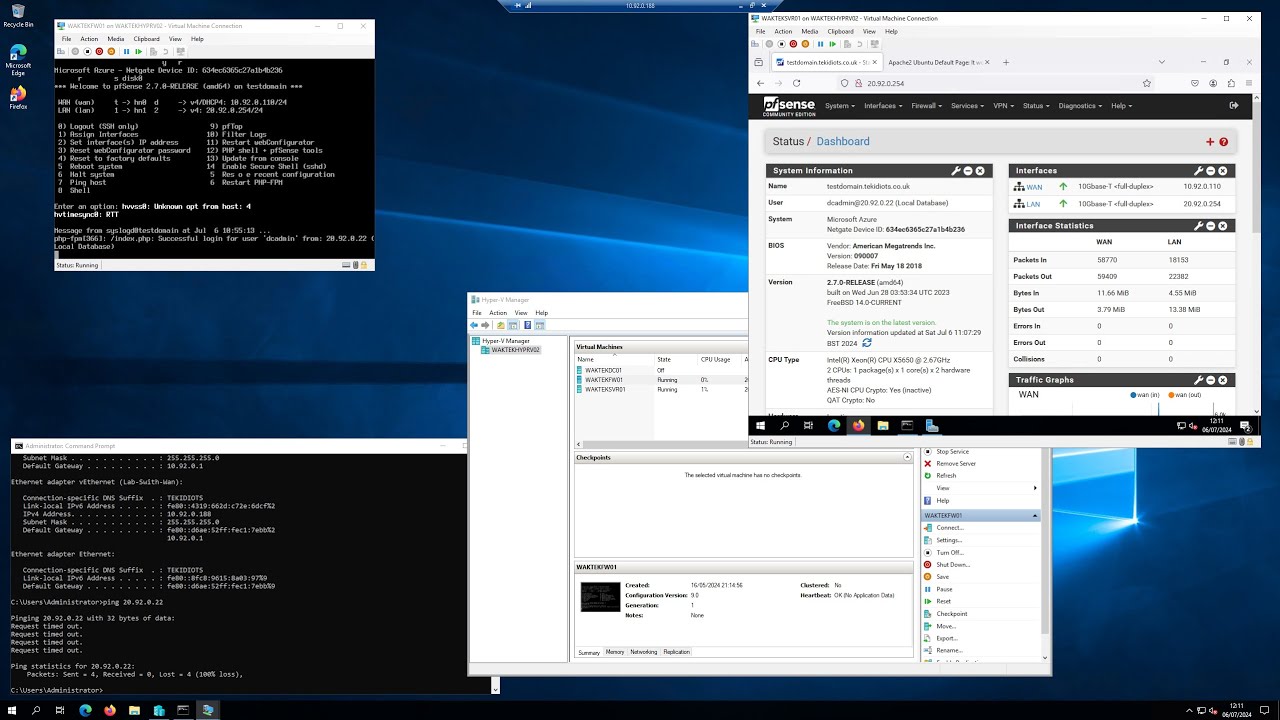1280x720 pixels.
Task: Click Dashboard breadcrumb link in pfSense
Action: point(843,142)
